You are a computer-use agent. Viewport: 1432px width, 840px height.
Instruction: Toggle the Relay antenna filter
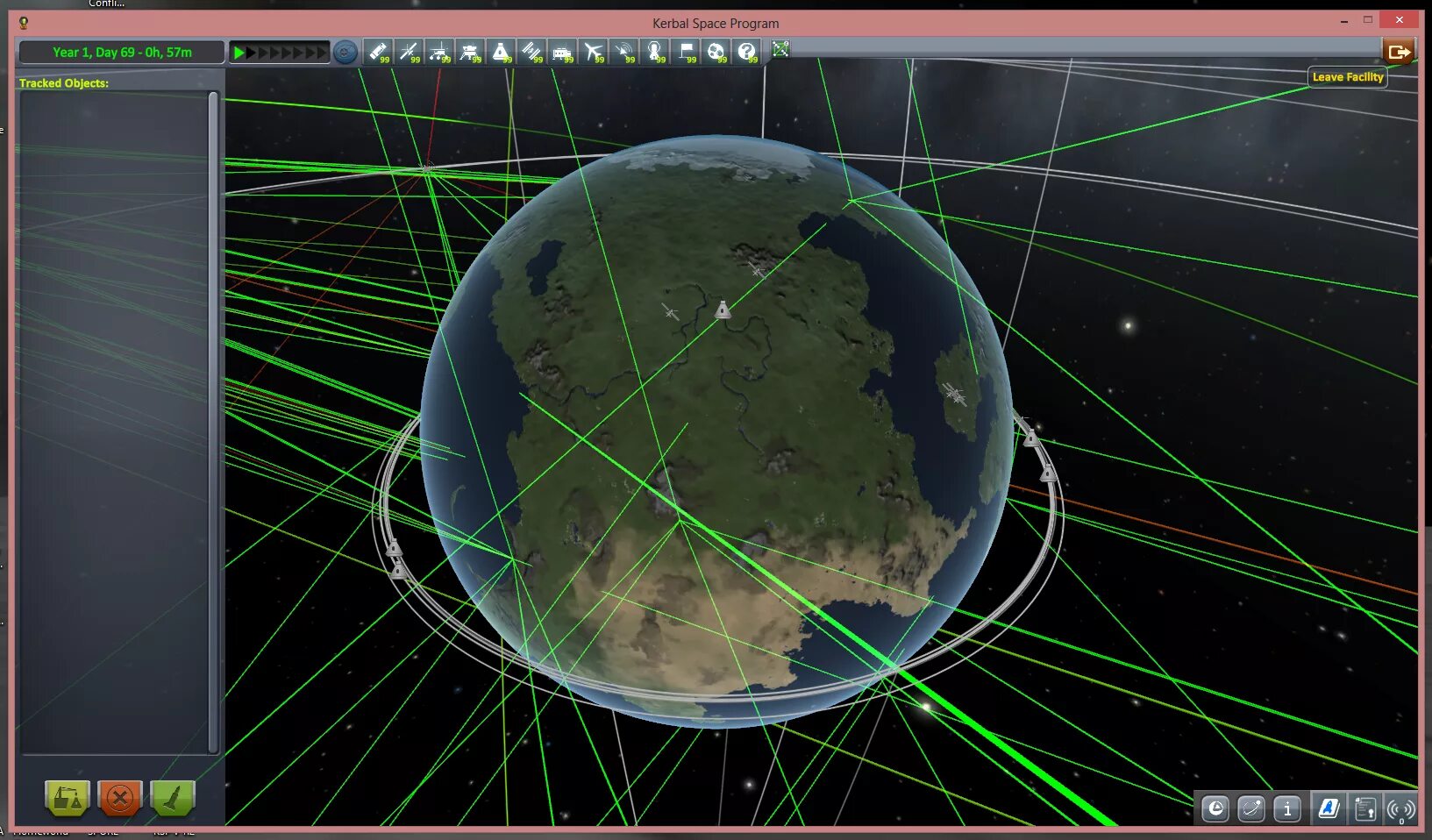pos(624,52)
